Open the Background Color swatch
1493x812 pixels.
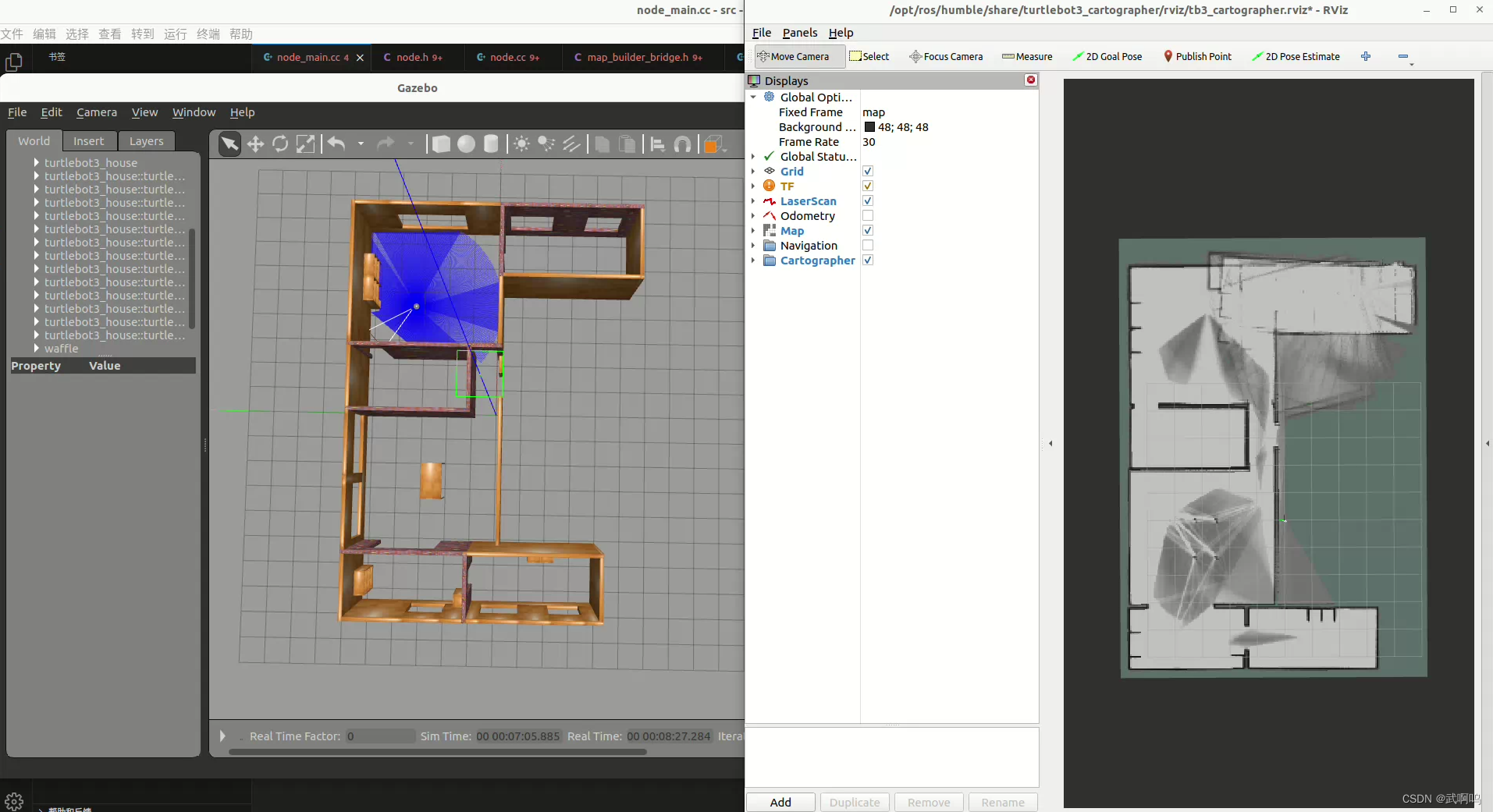(870, 127)
